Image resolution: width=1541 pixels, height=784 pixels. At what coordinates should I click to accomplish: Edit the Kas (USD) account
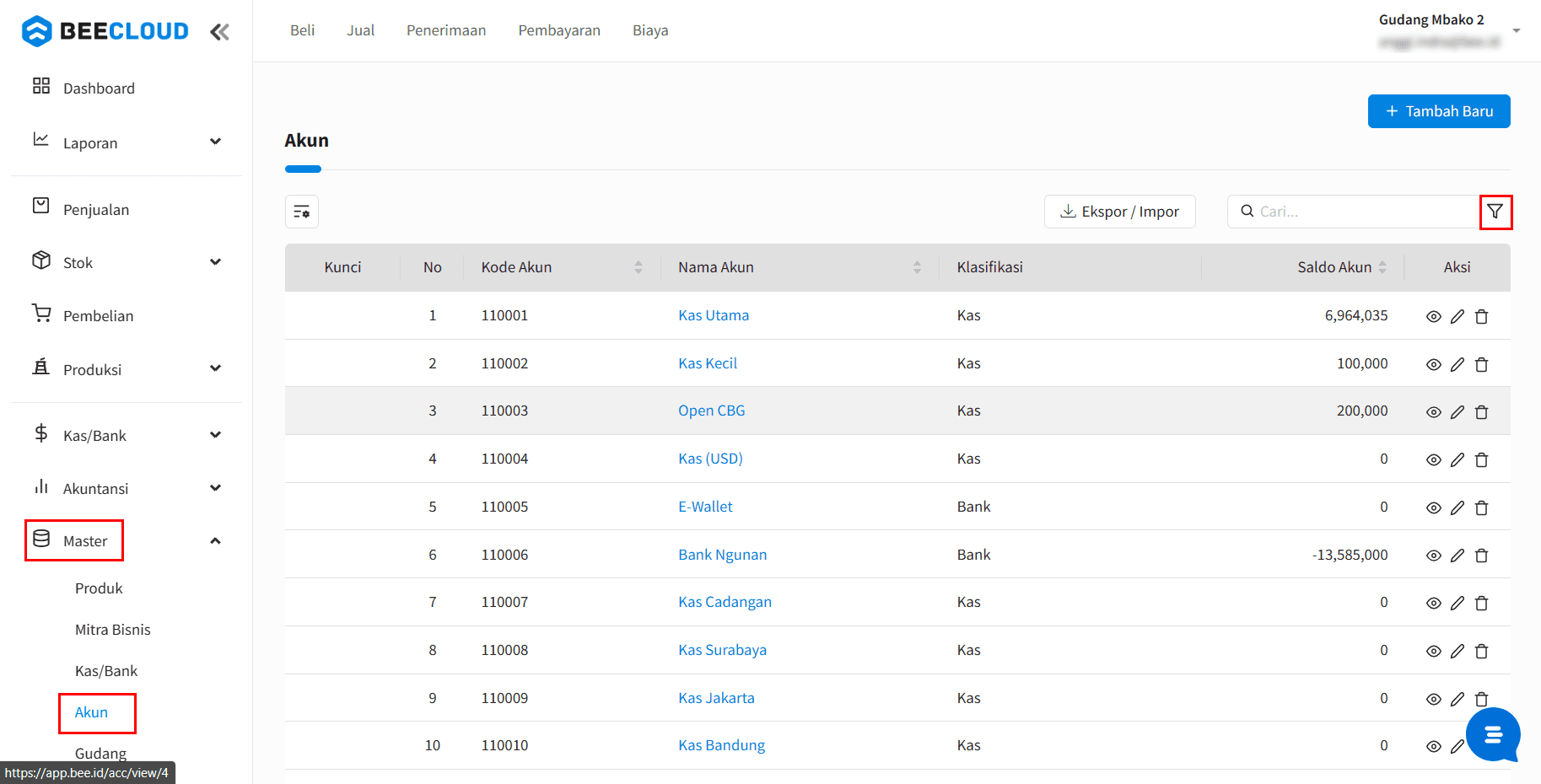click(1457, 459)
